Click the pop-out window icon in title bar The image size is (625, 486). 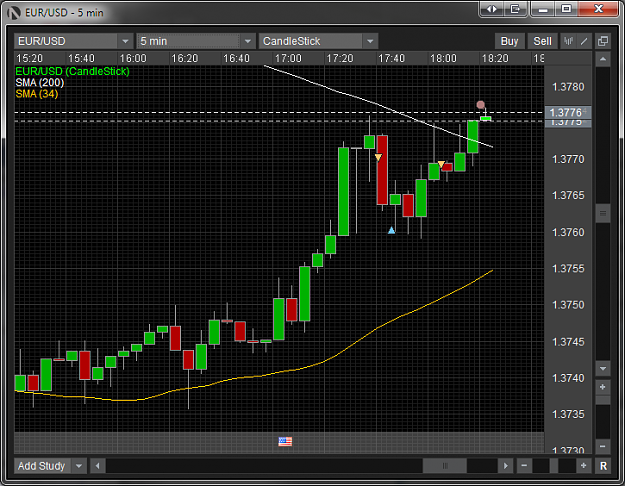coord(515,9)
